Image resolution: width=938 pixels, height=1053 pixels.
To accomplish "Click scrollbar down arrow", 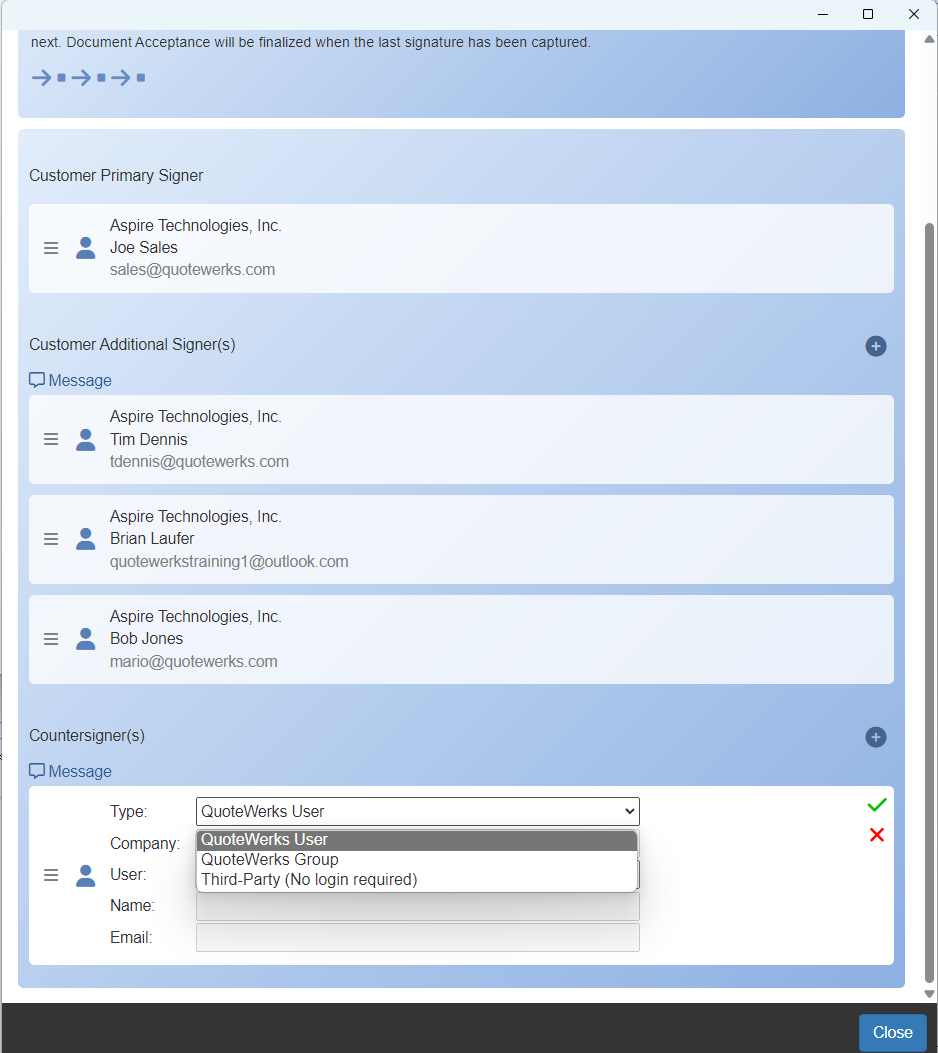I will pos(929,994).
